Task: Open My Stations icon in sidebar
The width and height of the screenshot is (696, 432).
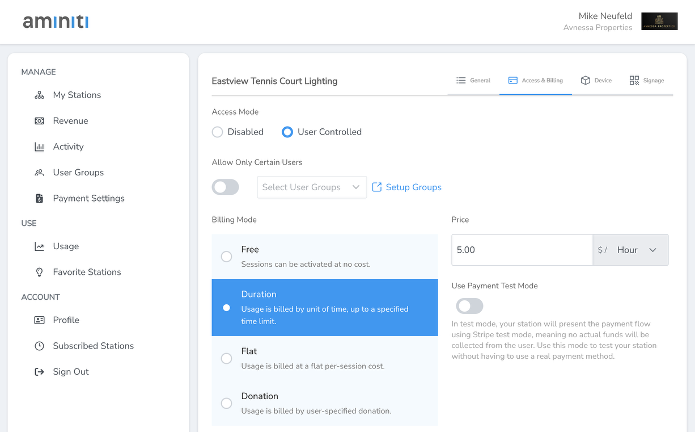Action: coord(40,95)
